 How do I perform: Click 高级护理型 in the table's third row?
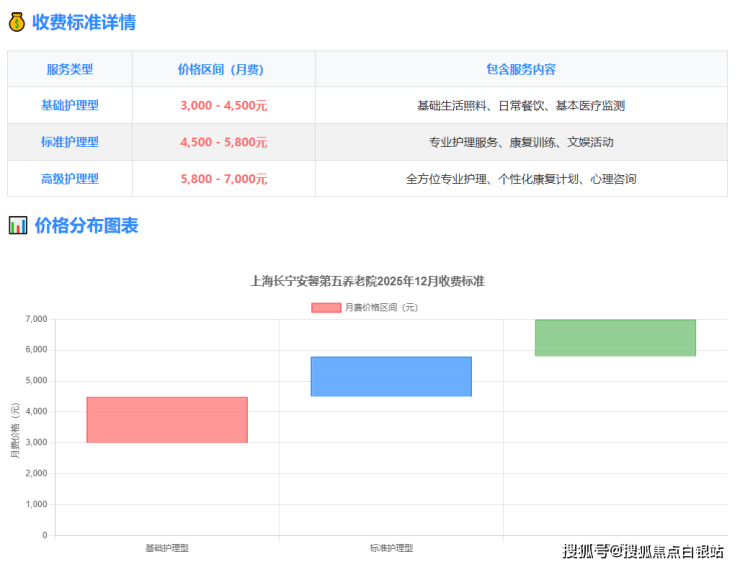tap(70, 179)
